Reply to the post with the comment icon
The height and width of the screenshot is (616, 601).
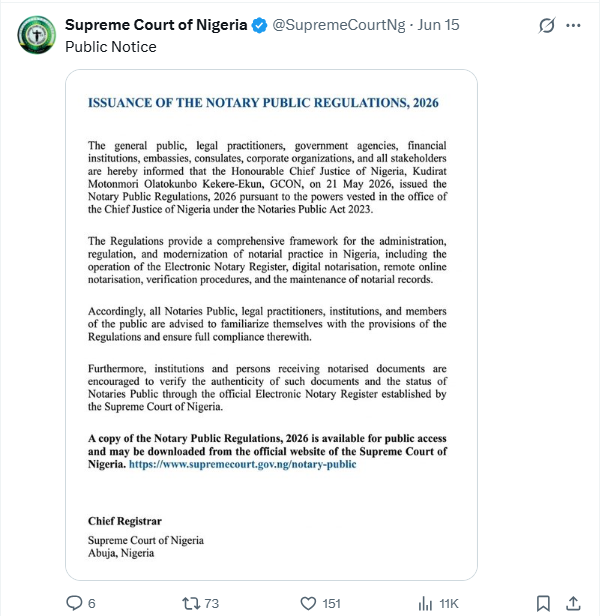[x=74, y=603]
